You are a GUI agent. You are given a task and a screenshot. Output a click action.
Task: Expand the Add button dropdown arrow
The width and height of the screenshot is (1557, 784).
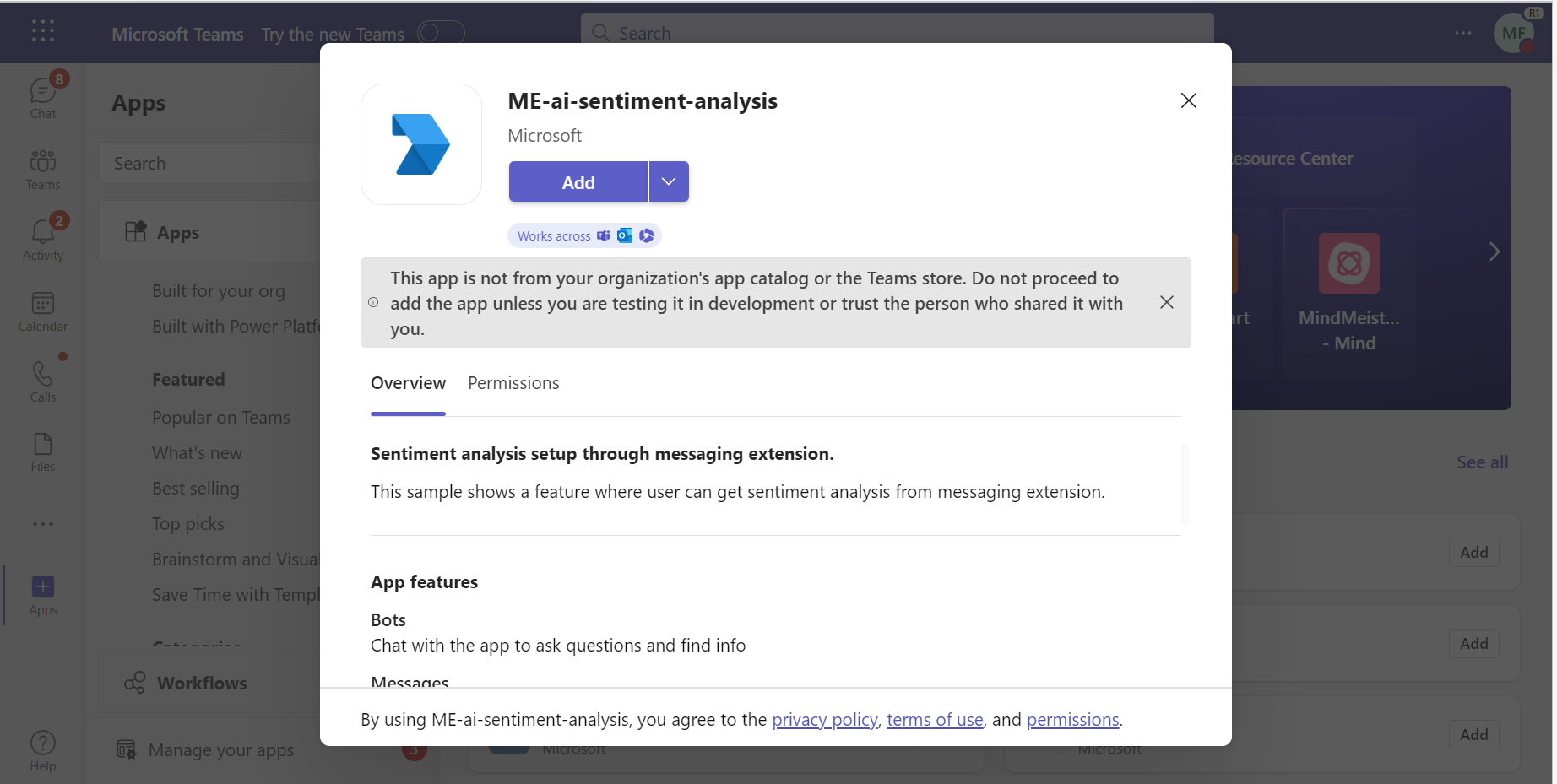[x=669, y=181]
